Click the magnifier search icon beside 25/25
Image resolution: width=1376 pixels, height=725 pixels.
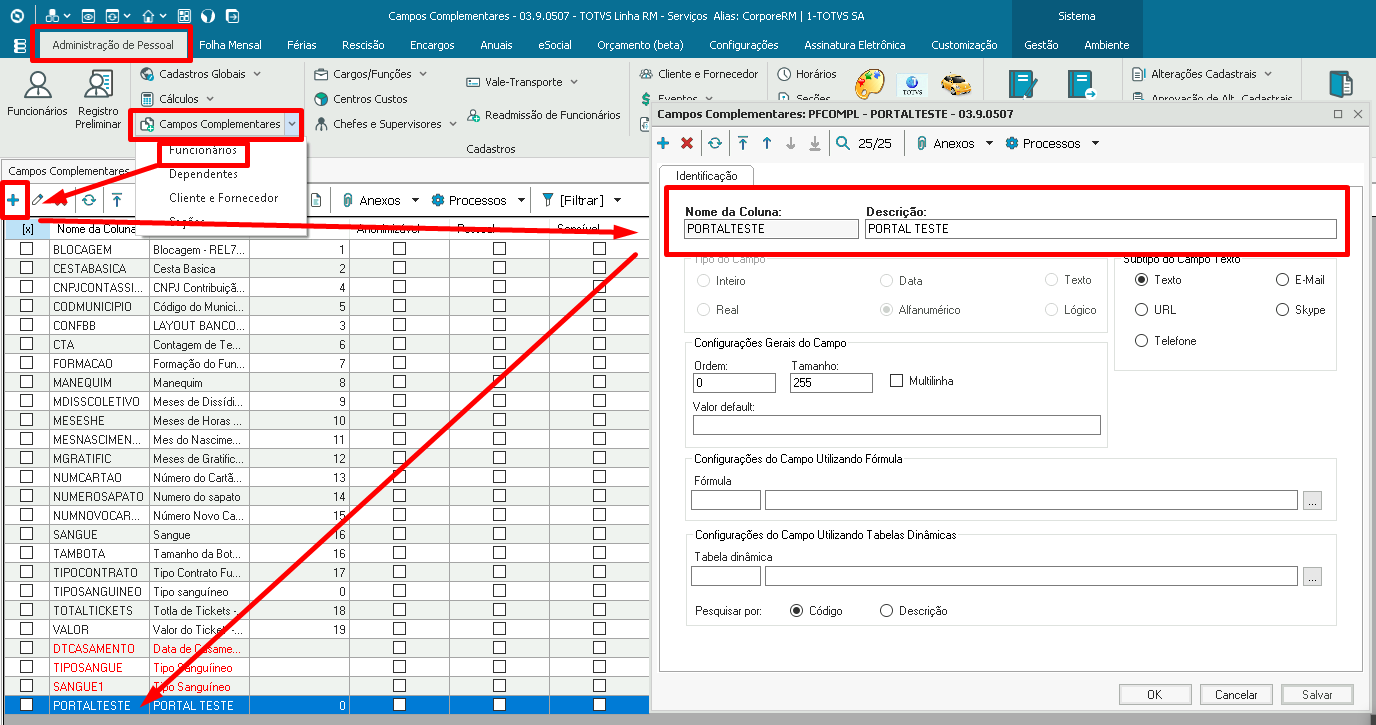click(x=843, y=144)
